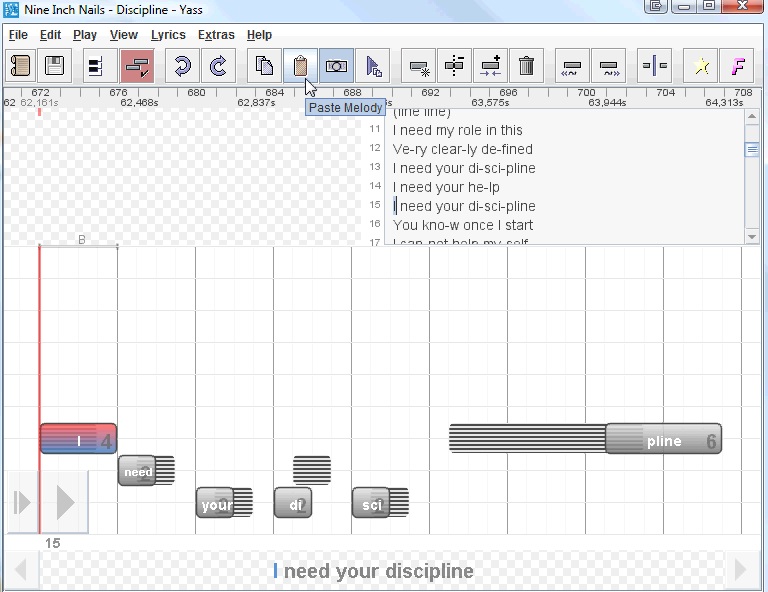Play the current line with large play arrow
768x592 pixels.
click(x=64, y=502)
